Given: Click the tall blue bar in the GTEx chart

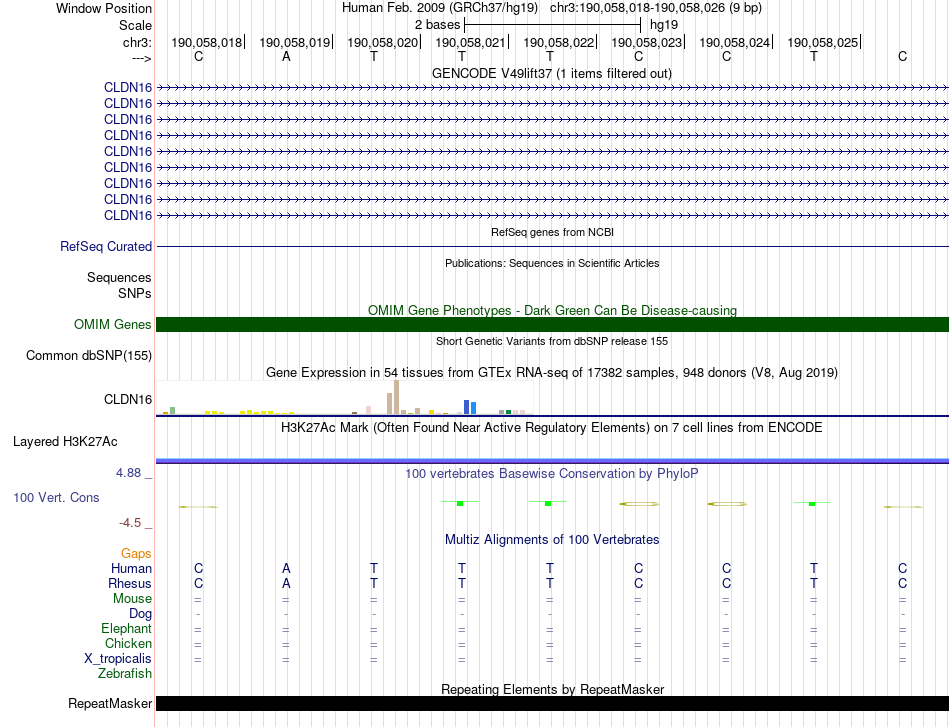Looking at the screenshot, I should coord(466,406).
